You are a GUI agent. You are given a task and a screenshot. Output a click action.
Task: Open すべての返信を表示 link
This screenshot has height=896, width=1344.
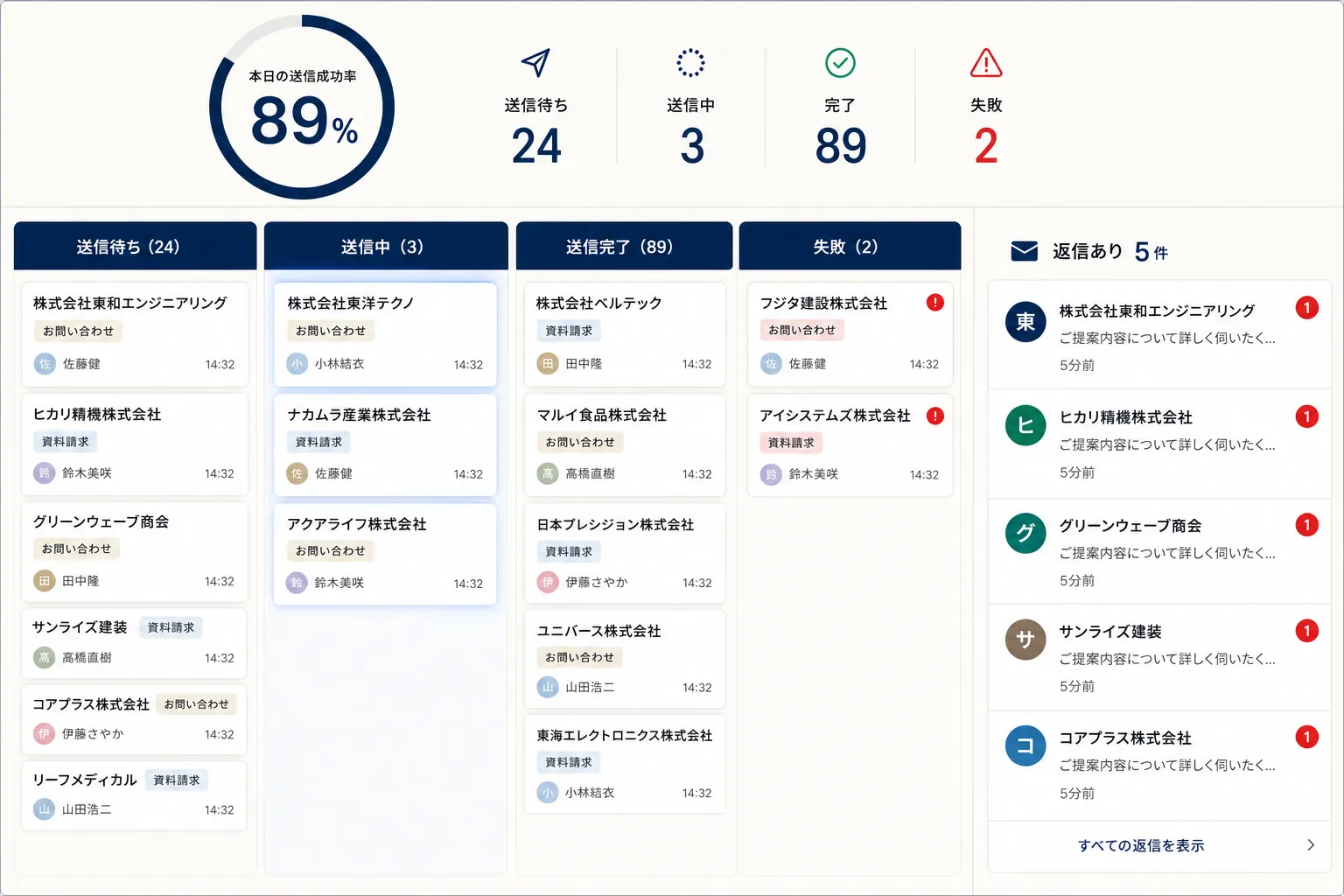[x=1141, y=845]
